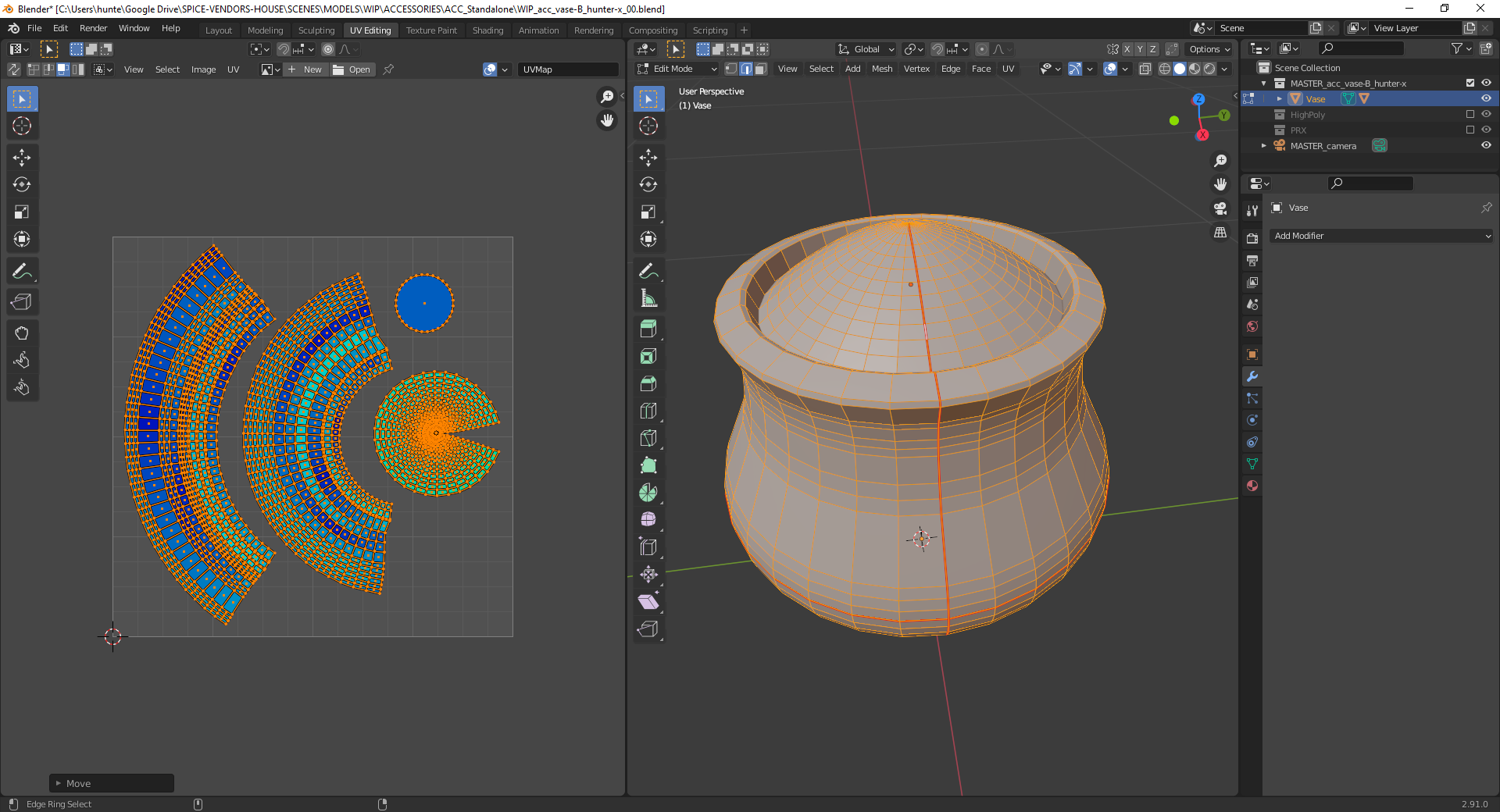Select the Rip Region tool in UV editor
The width and height of the screenshot is (1500, 812).
click(22, 302)
